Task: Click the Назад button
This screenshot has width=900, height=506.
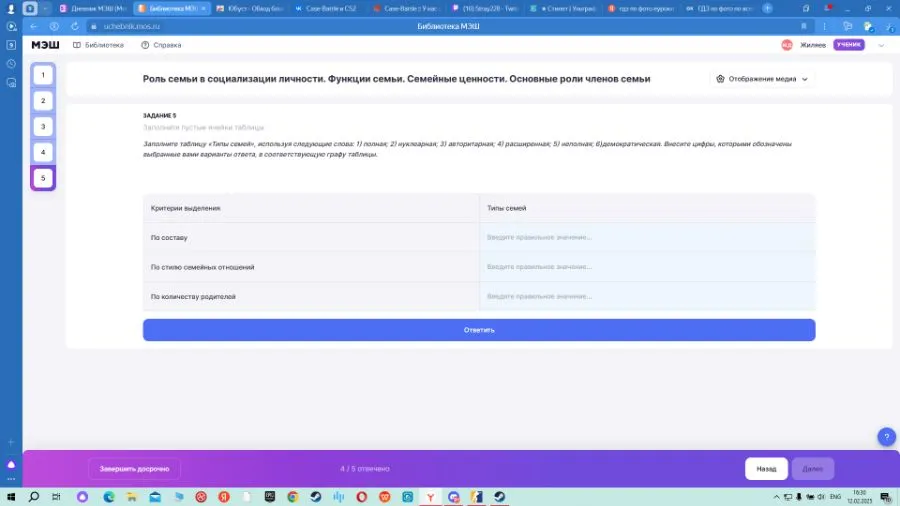Action: pyautogui.click(x=766, y=469)
